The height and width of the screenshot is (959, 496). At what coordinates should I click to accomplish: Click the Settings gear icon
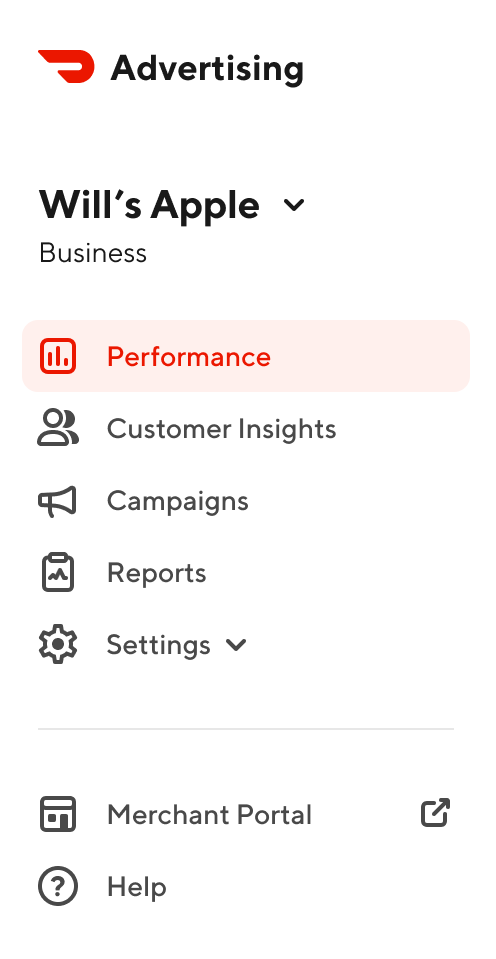click(x=58, y=645)
